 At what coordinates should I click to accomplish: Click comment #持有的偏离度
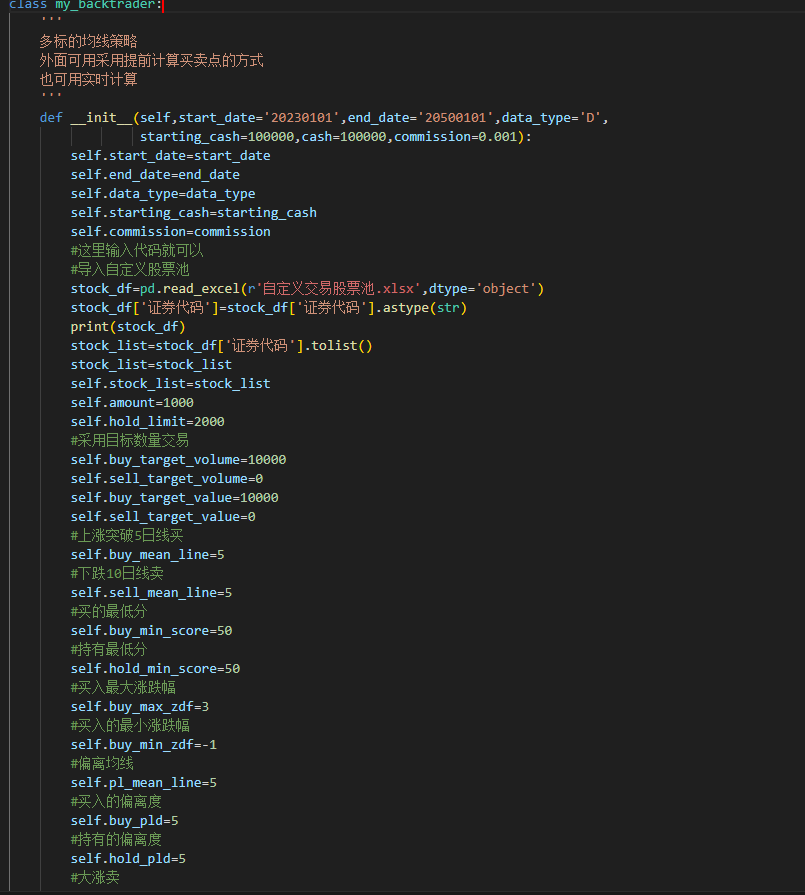click(116, 839)
